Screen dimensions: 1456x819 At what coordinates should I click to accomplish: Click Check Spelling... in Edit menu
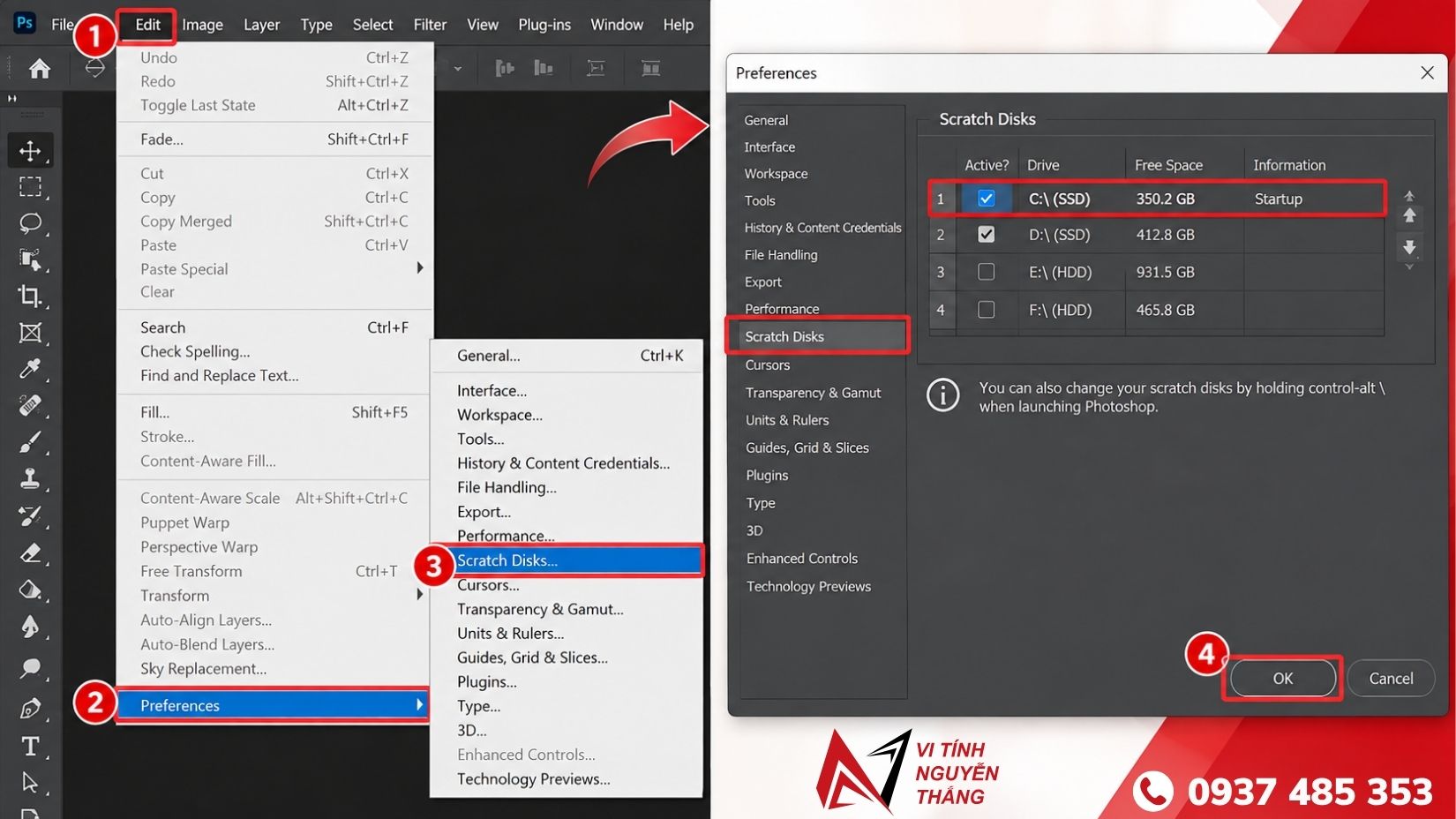click(x=274, y=351)
